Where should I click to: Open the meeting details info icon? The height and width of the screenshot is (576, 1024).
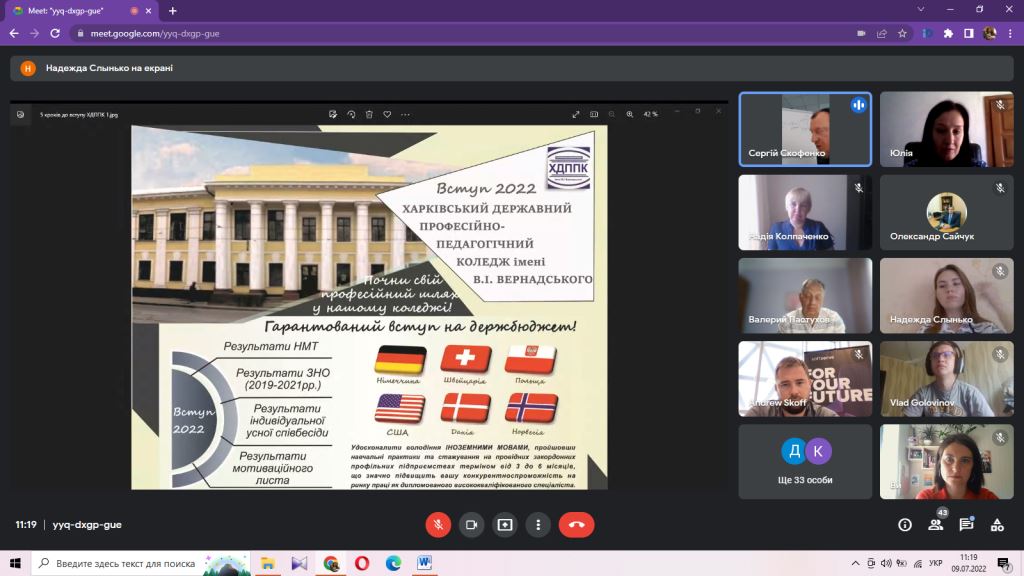pyautogui.click(x=905, y=525)
